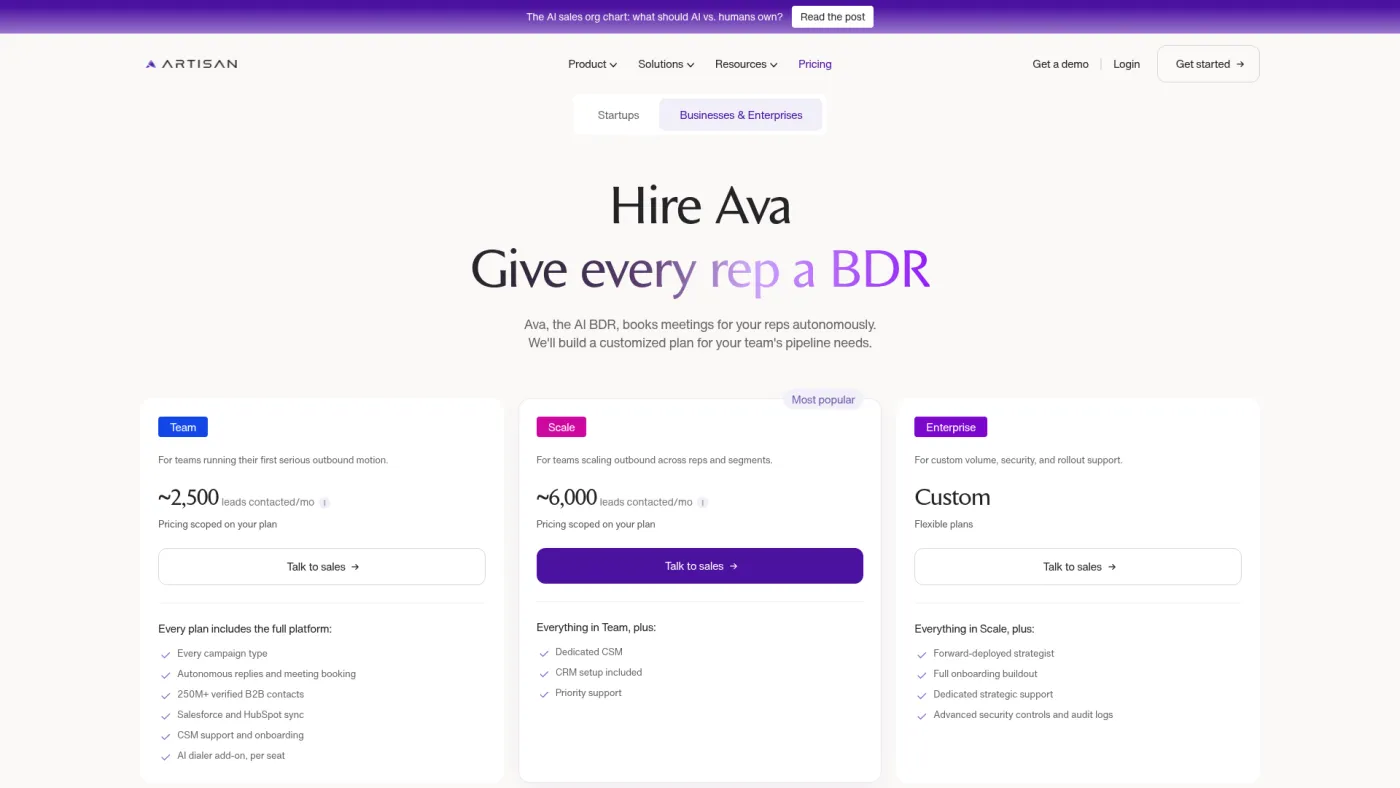Screen dimensions: 1400x788
Task: Click info icon beside ~6,000 leads contacted
Action: point(703,503)
